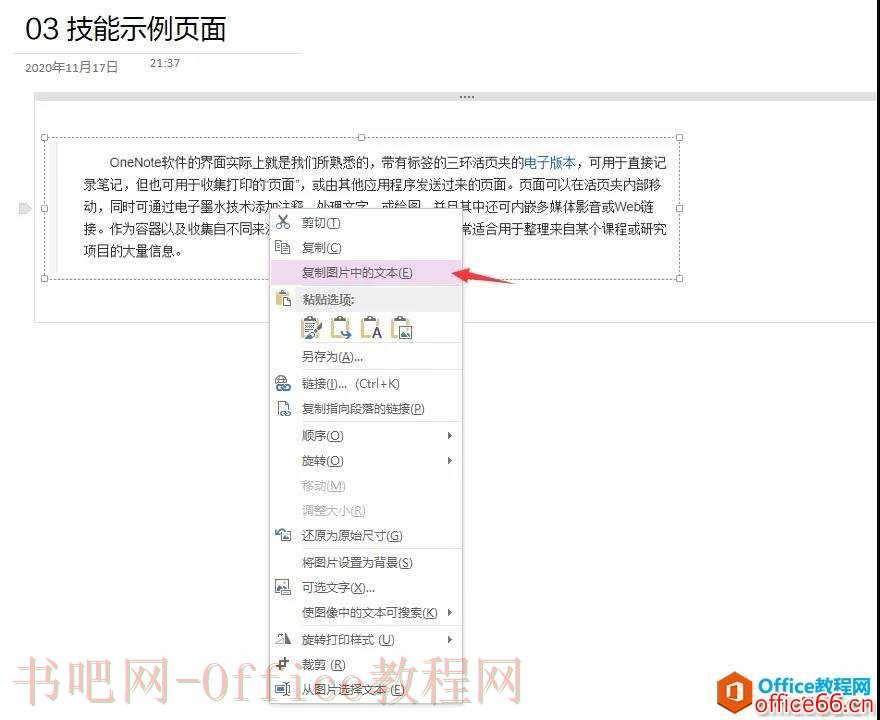This screenshot has width=880, height=720.
Task: Choose 从图片选择文本(E) entry
Action: 365,690
